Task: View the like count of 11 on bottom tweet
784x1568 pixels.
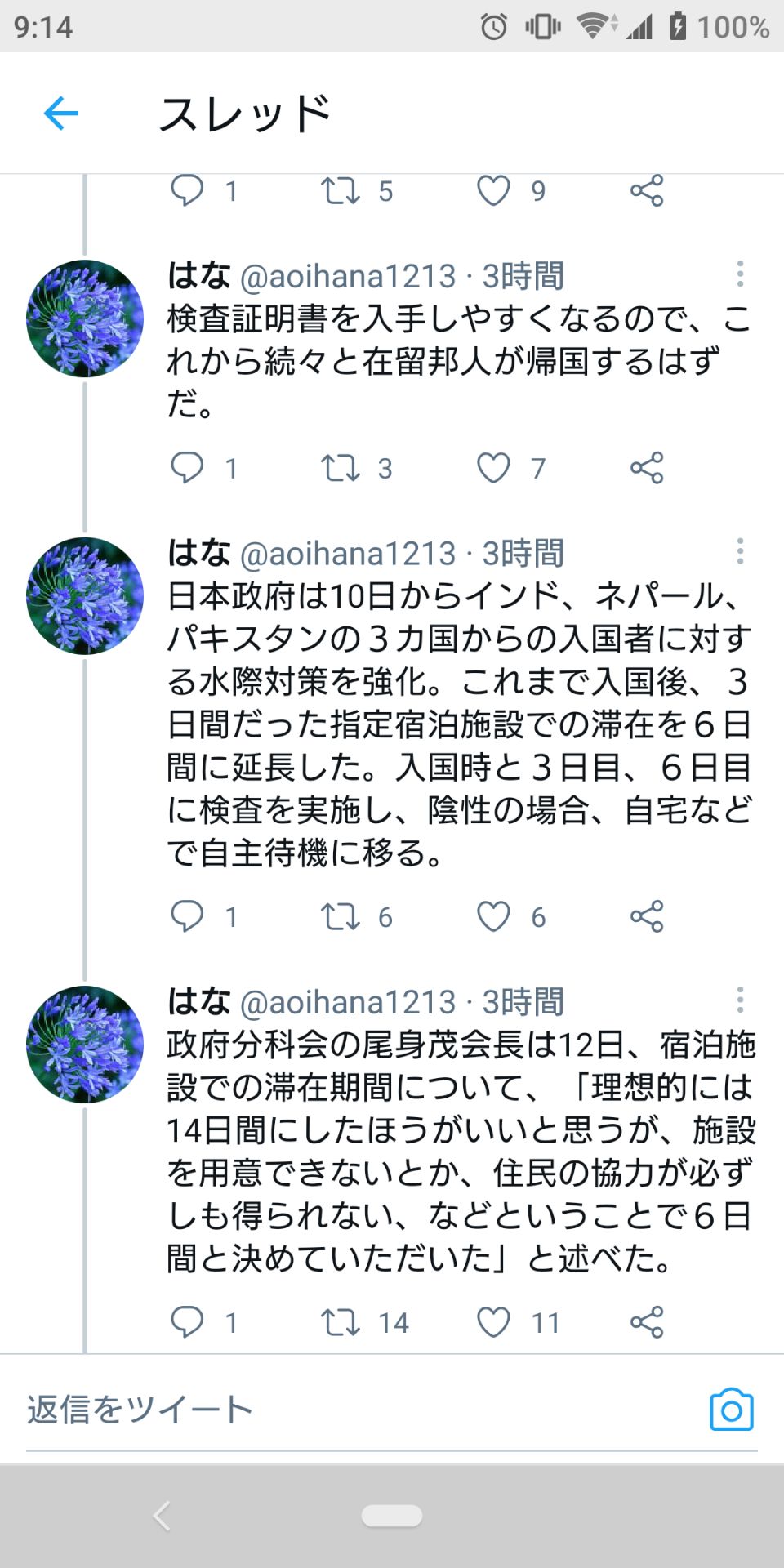Action: (x=546, y=1321)
